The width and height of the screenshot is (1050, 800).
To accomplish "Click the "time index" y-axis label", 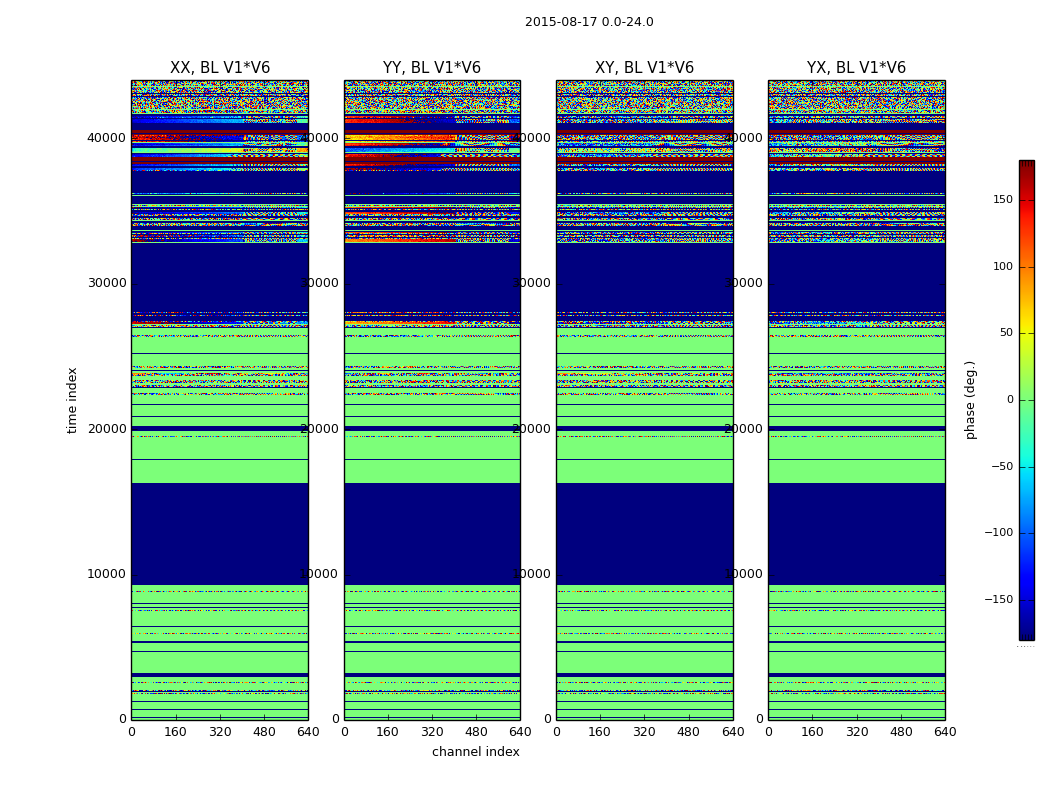I will click(x=72, y=399).
